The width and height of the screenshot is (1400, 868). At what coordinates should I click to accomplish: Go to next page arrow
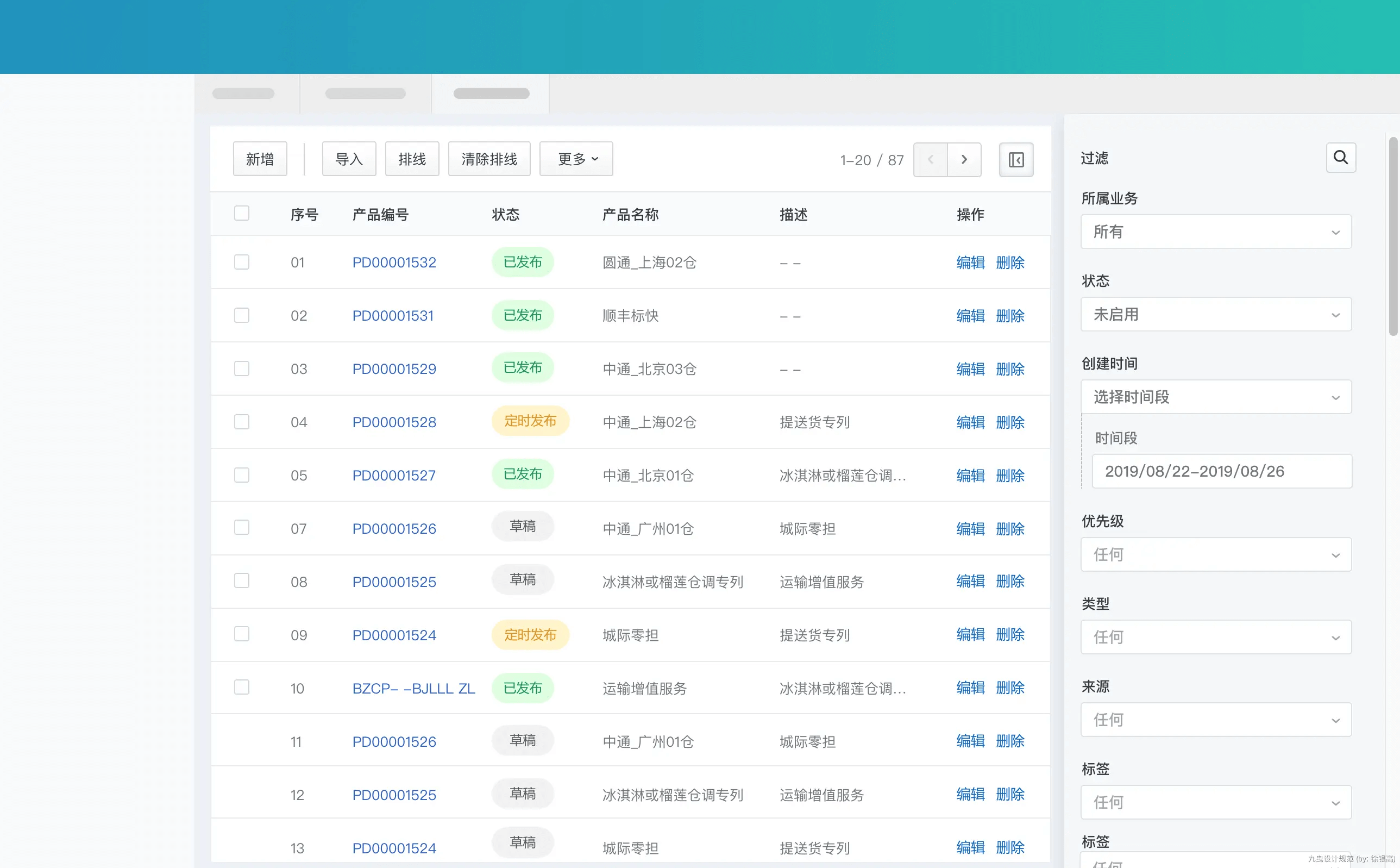tap(964, 160)
